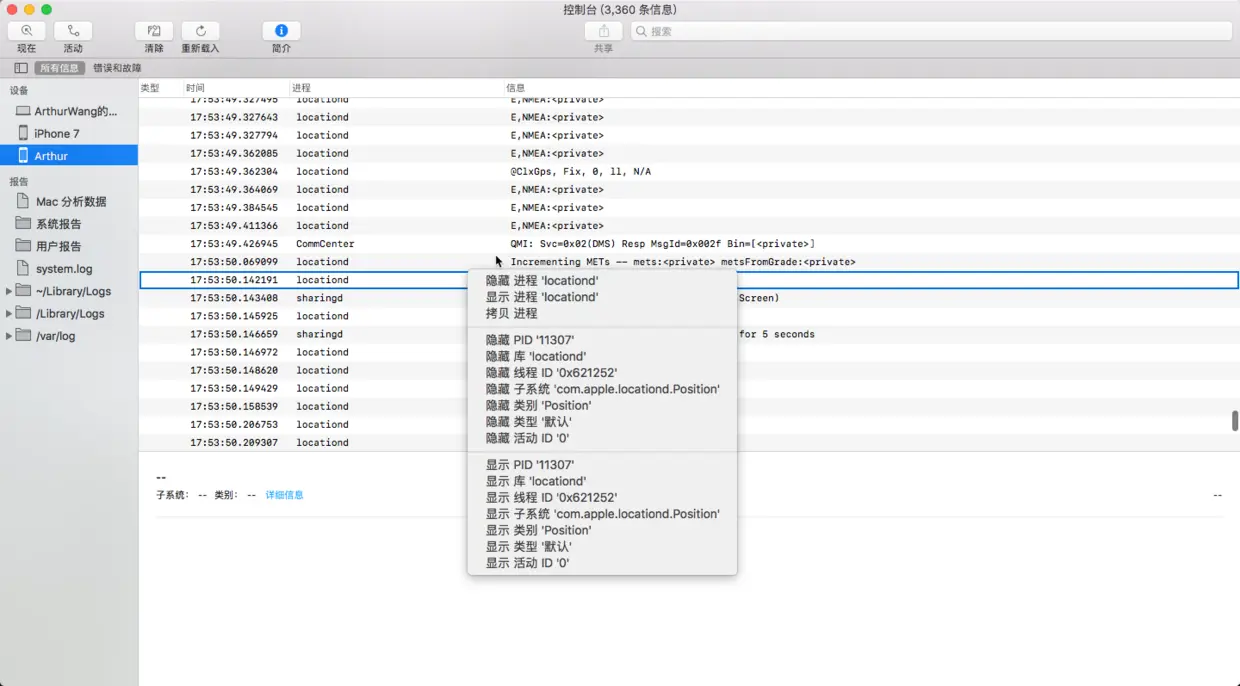The image size is (1240, 686).
Task: Open Mac 分析数据 report
Action: coord(69,201)
